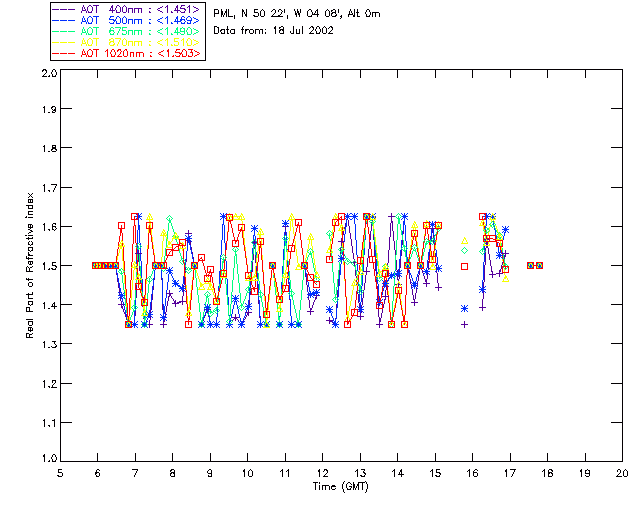This screenshot has width=640, height=512.
Task: Click the 14 x-axis tick label
Action: coord(398,473)
